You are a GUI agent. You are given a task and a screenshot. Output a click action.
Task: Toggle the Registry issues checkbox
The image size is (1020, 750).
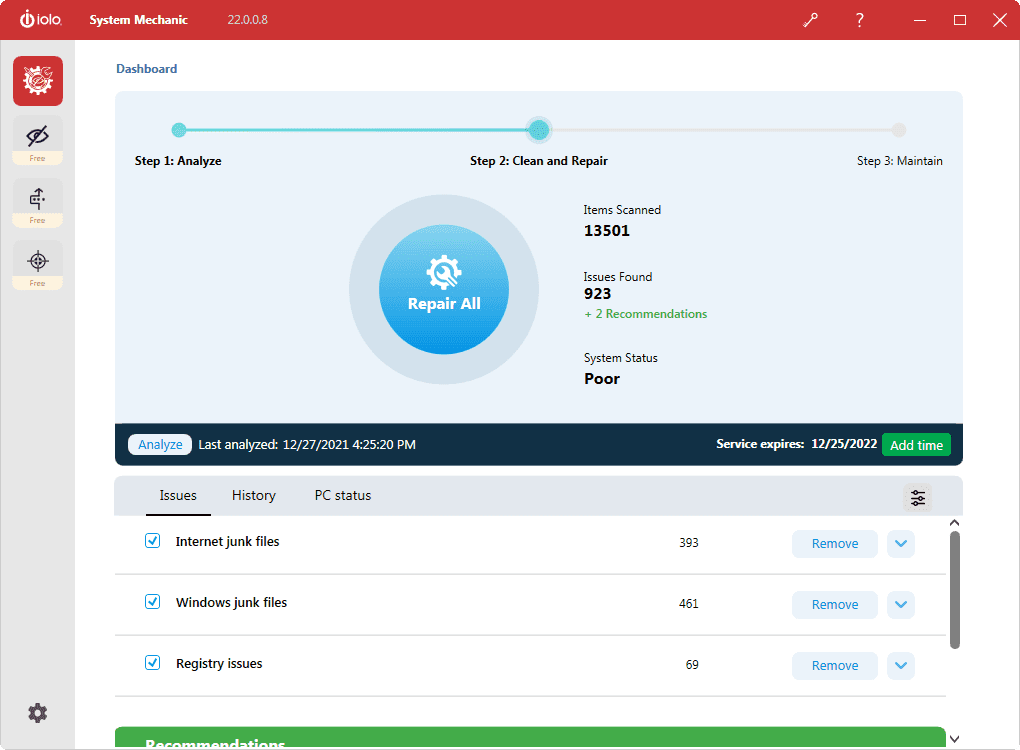point(153,663)
